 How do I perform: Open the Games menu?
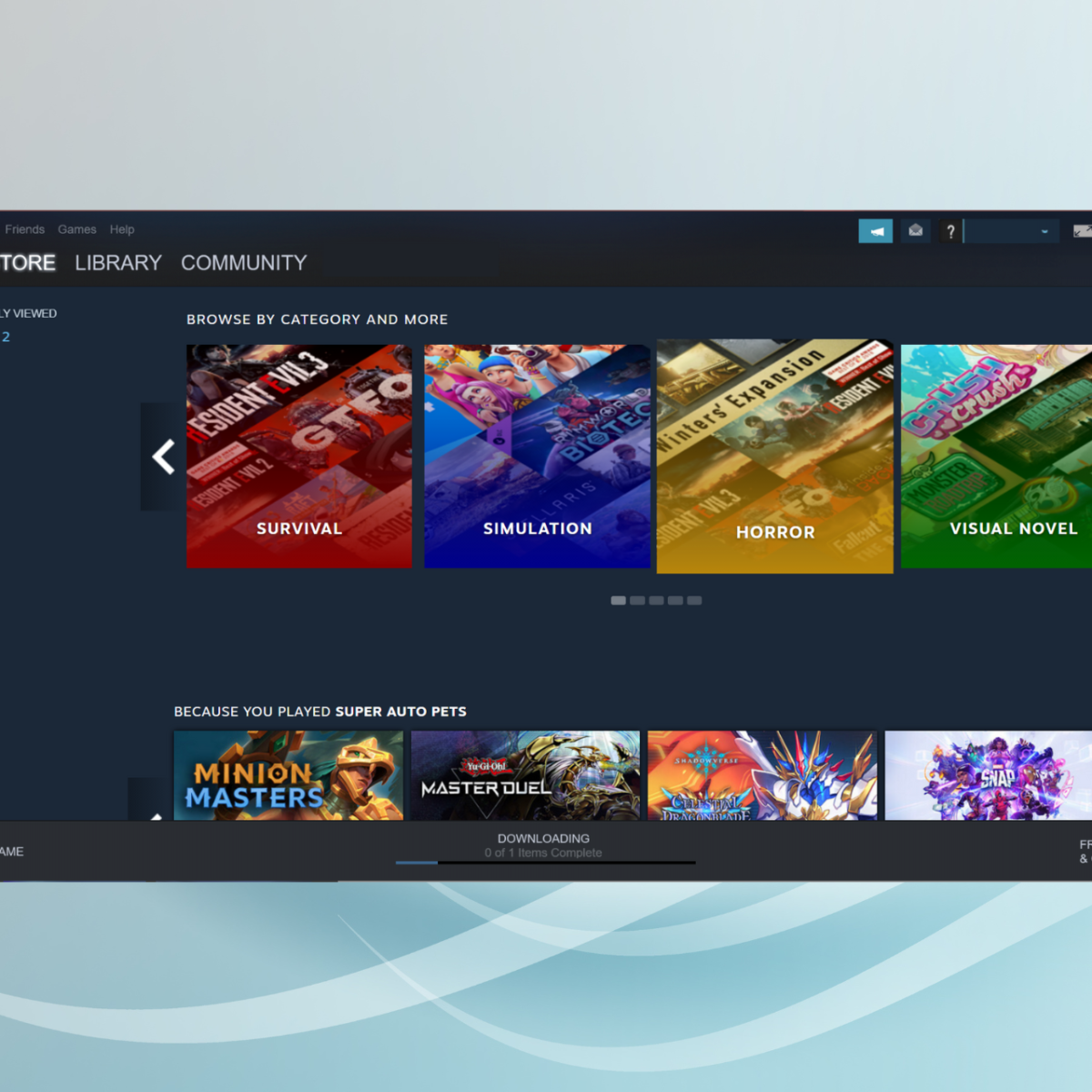point(77,229)
